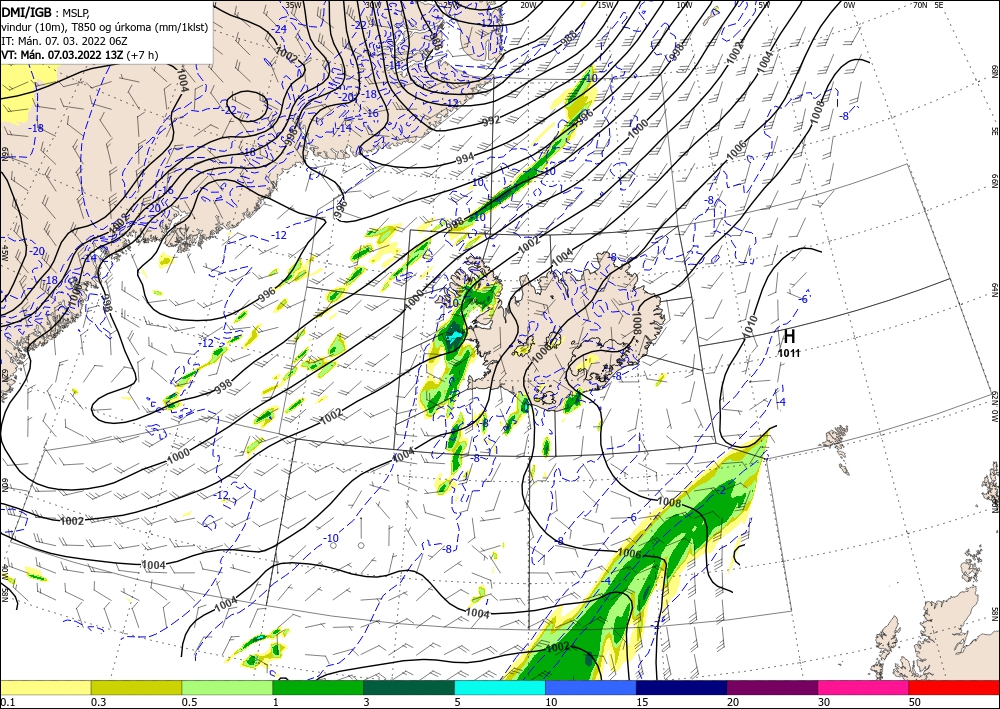Click the '50' legend scale value
The image size is (1000, 709).
point(915,702)
